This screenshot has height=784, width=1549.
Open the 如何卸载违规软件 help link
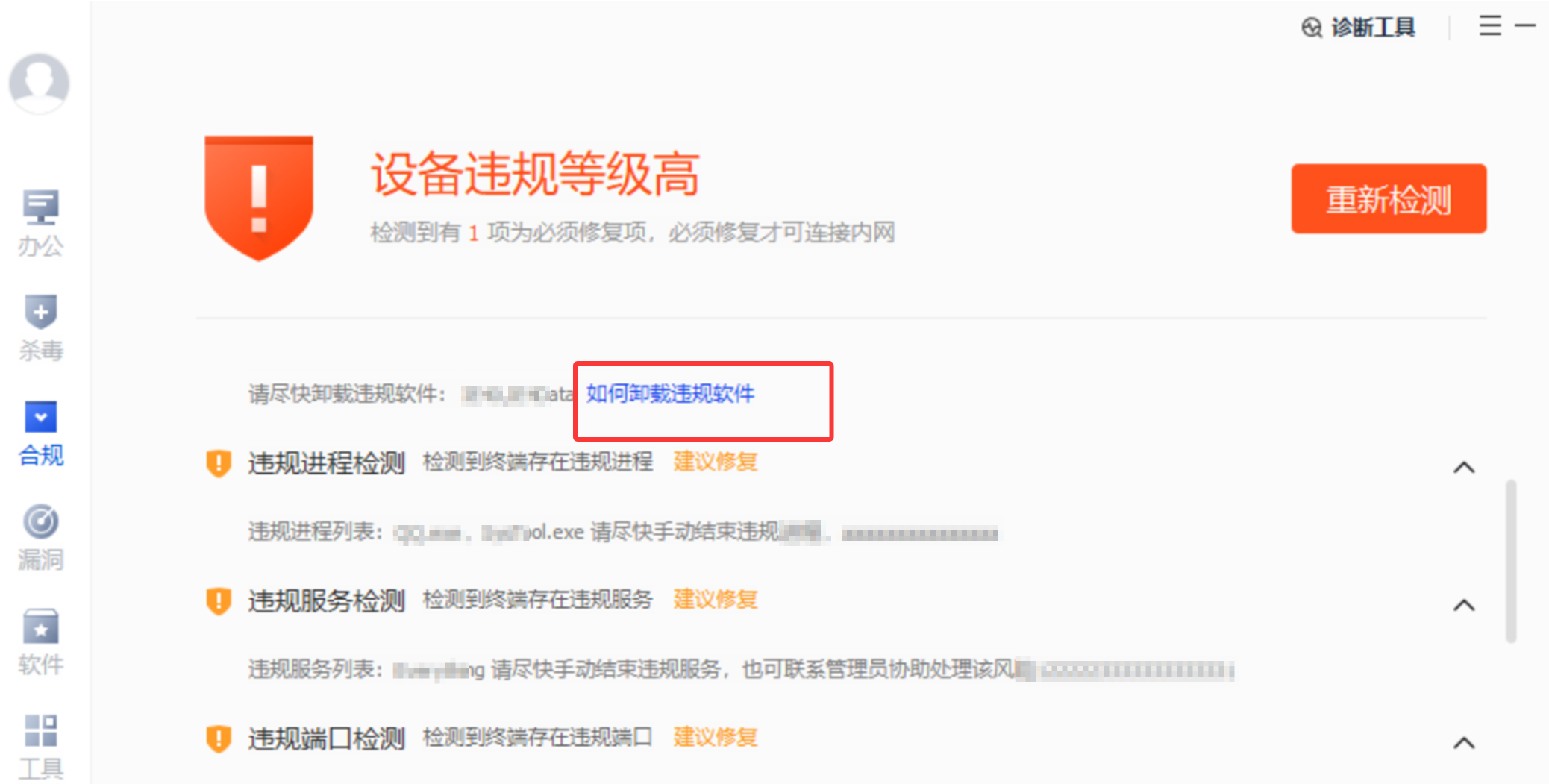click(670, 393)
